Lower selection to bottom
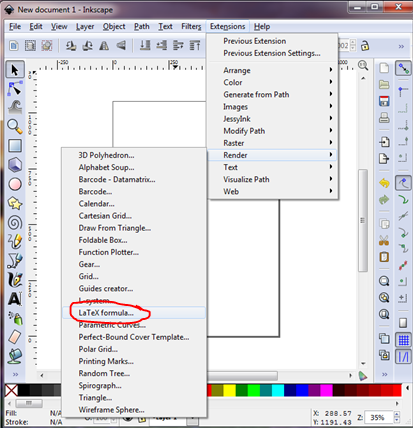Viewport: 413px width, 428px height. [145, 46]
